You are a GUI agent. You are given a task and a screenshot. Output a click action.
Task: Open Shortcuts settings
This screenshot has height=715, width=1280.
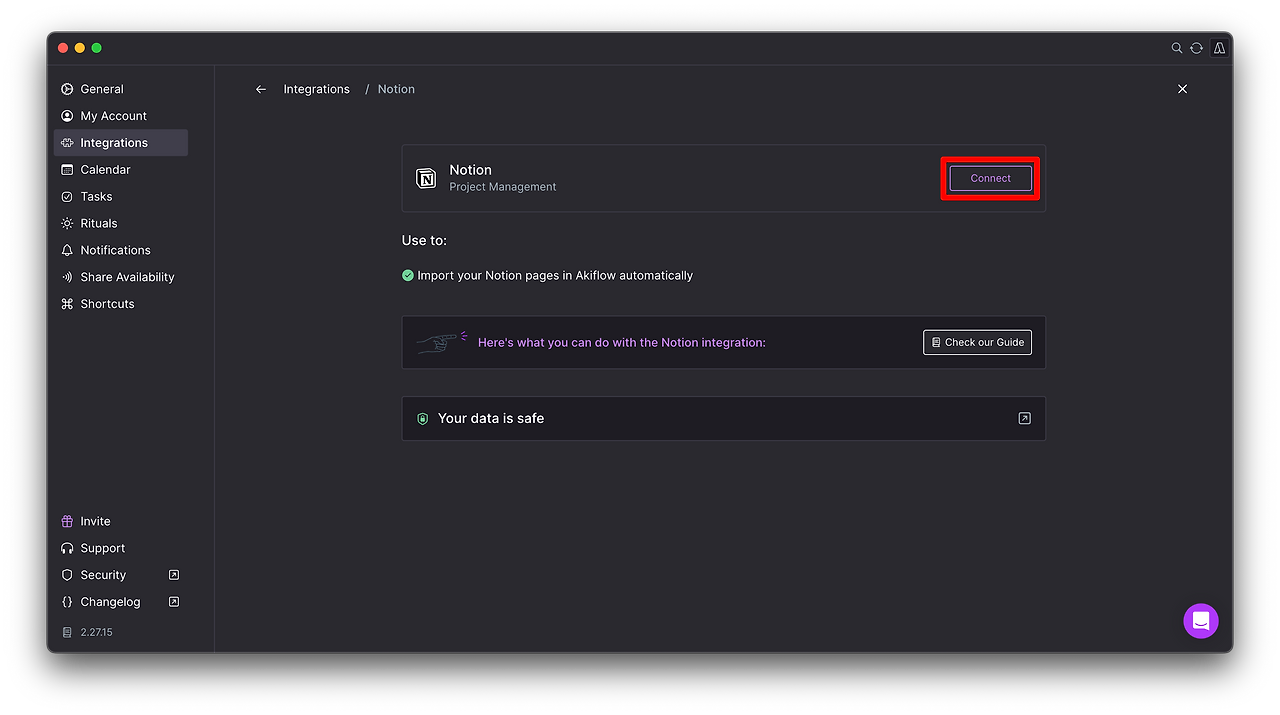(x=121, y=304)
